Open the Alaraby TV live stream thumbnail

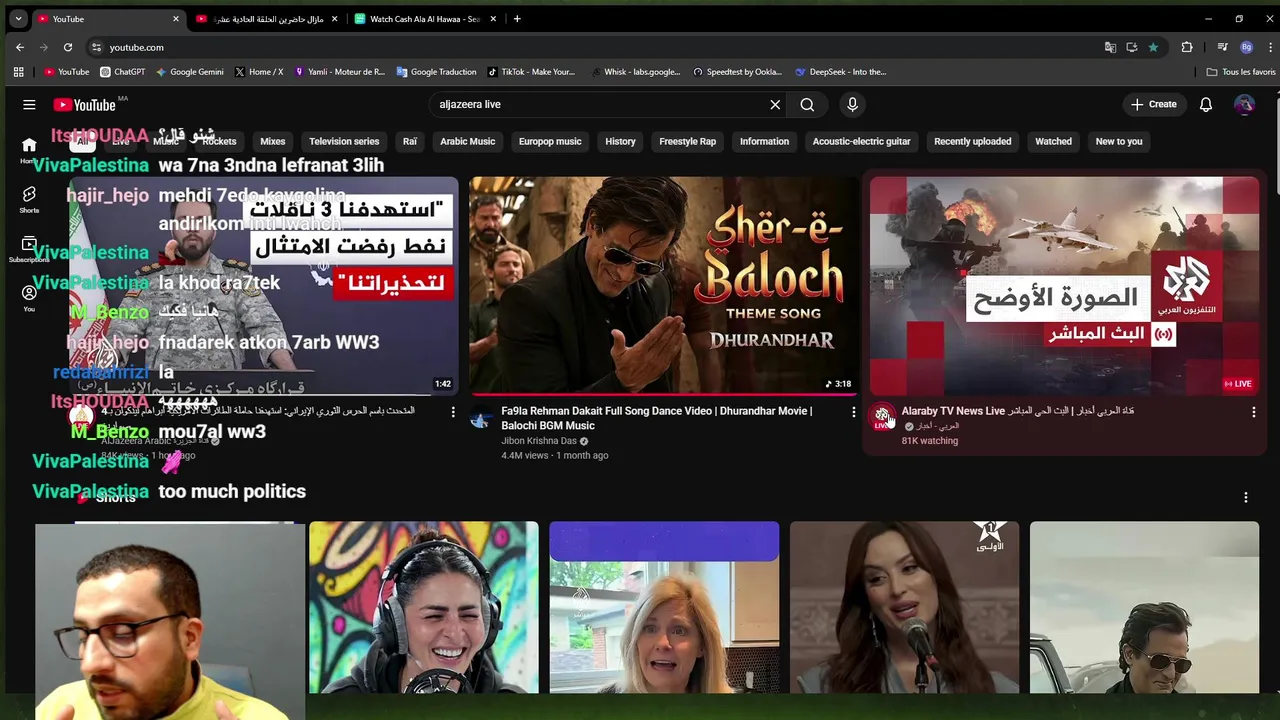coord(1064,286)
